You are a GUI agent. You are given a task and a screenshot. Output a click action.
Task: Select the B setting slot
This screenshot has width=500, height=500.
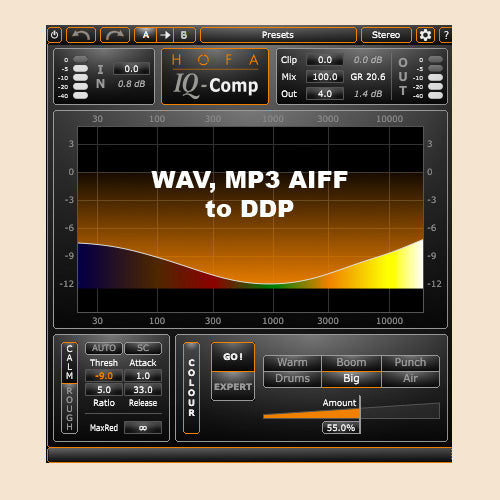[x=184, y=35]
